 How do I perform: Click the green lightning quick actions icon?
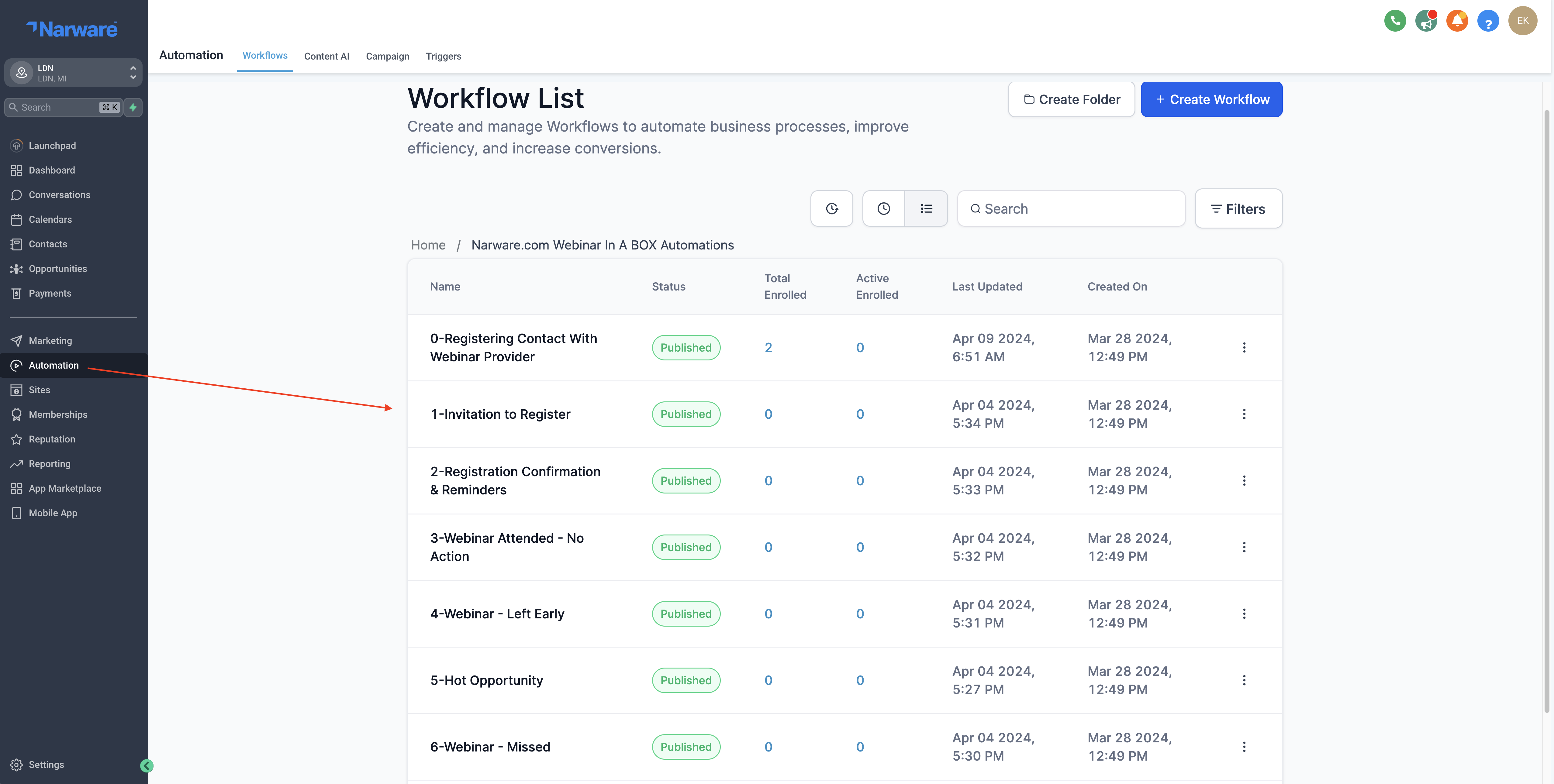[133, 107]
